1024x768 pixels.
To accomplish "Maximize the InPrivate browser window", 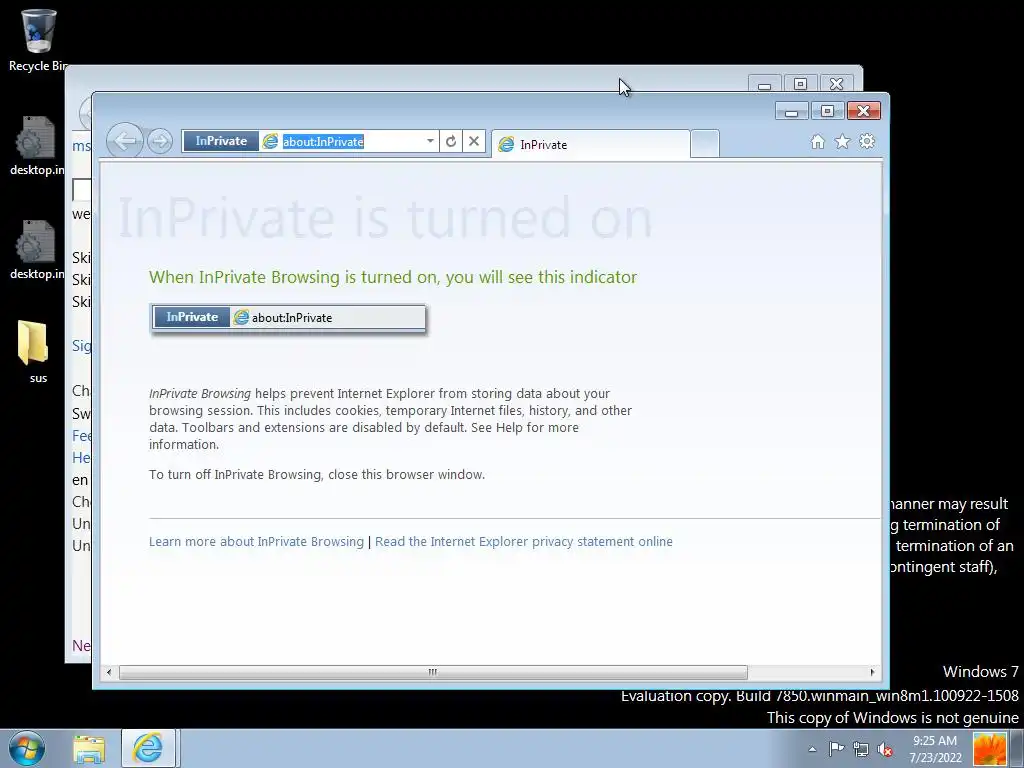I will point(827,111).
